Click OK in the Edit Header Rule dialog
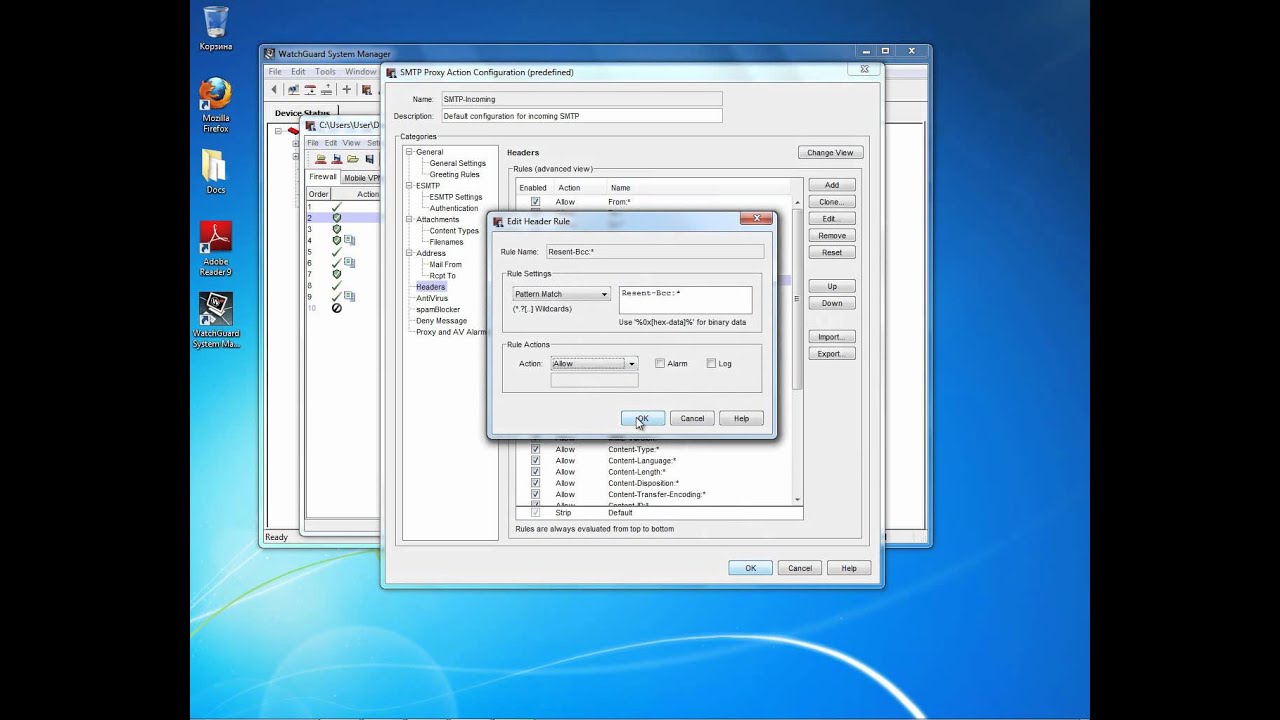Viewport: 1280px width, 720px height. pyautogui.click(x=642, y=418)
